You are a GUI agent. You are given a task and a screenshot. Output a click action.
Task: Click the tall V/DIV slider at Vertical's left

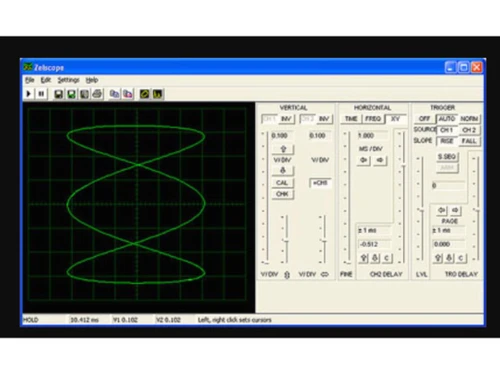pyautogui.click(x=266, y=198)
